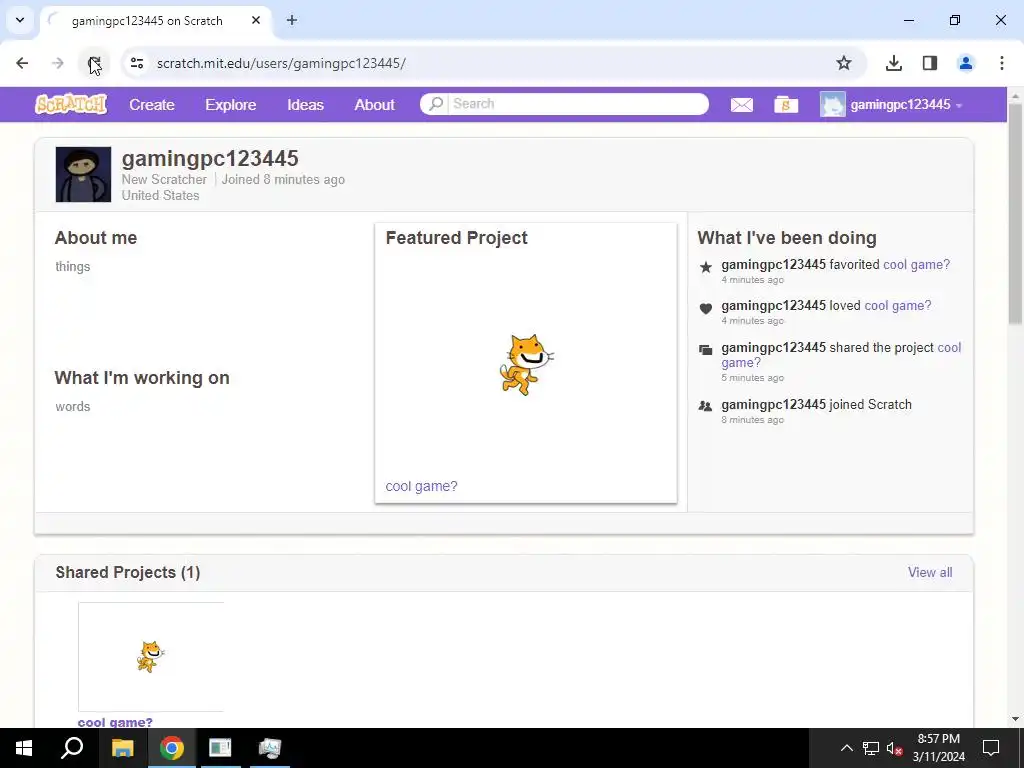Click the joined Scratch people icon
Screen dimensions: 1024x768
[705, 406]
